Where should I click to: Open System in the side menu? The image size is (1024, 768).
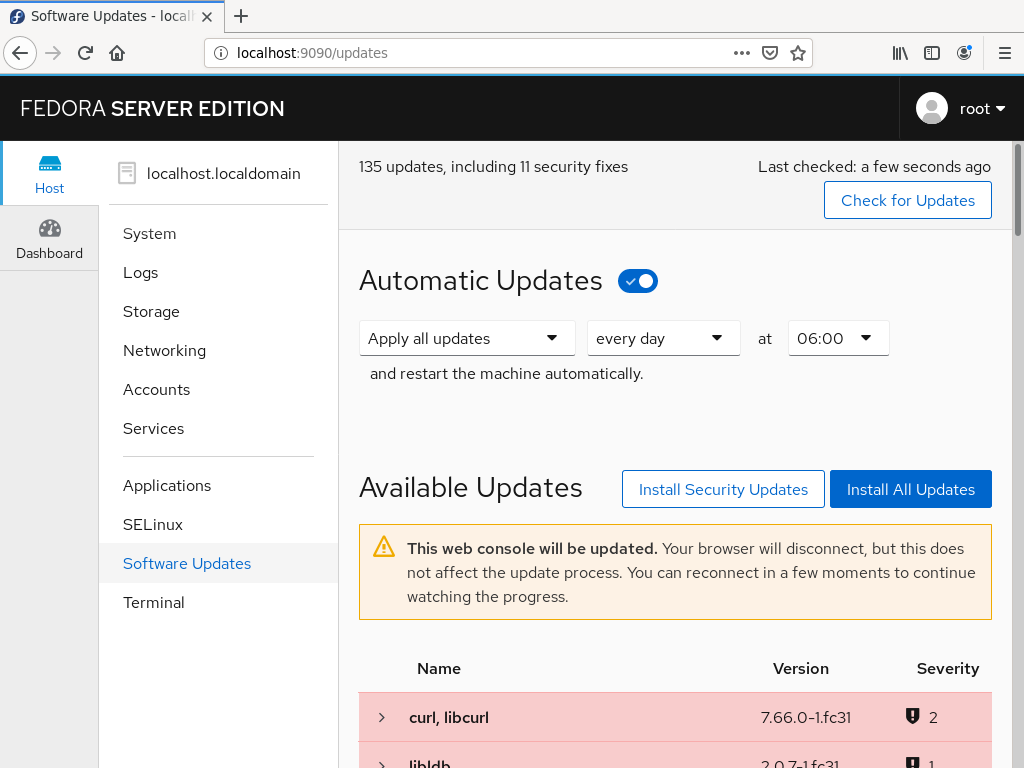150,234
